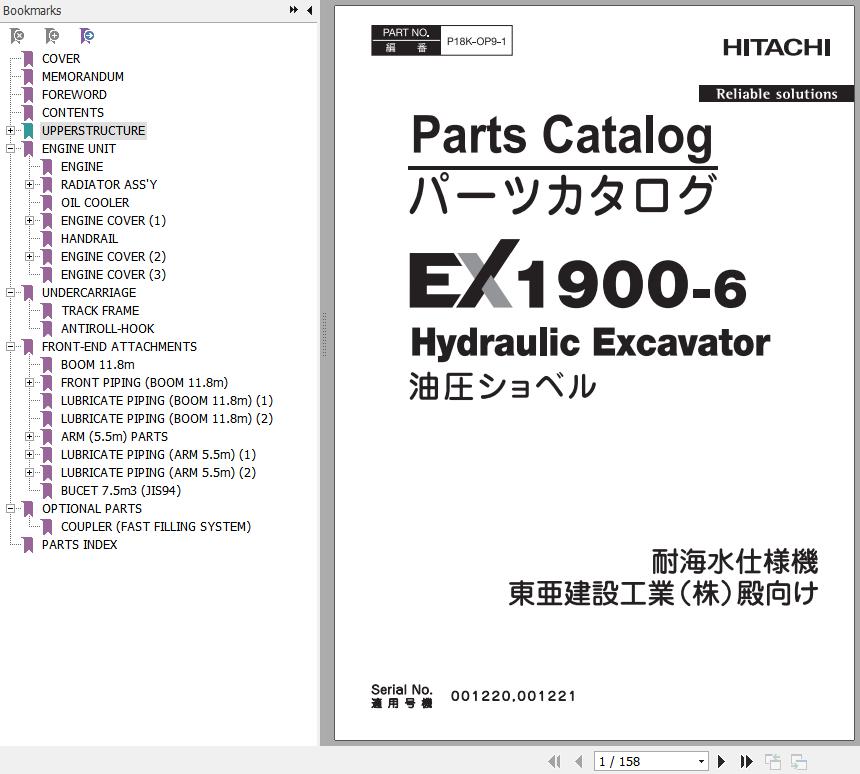Image resolution: width=860 pixels, height=774 pixels.
Task: Select FRONT-END ATTACHMENTS bookmark
Action: (119, 347)
